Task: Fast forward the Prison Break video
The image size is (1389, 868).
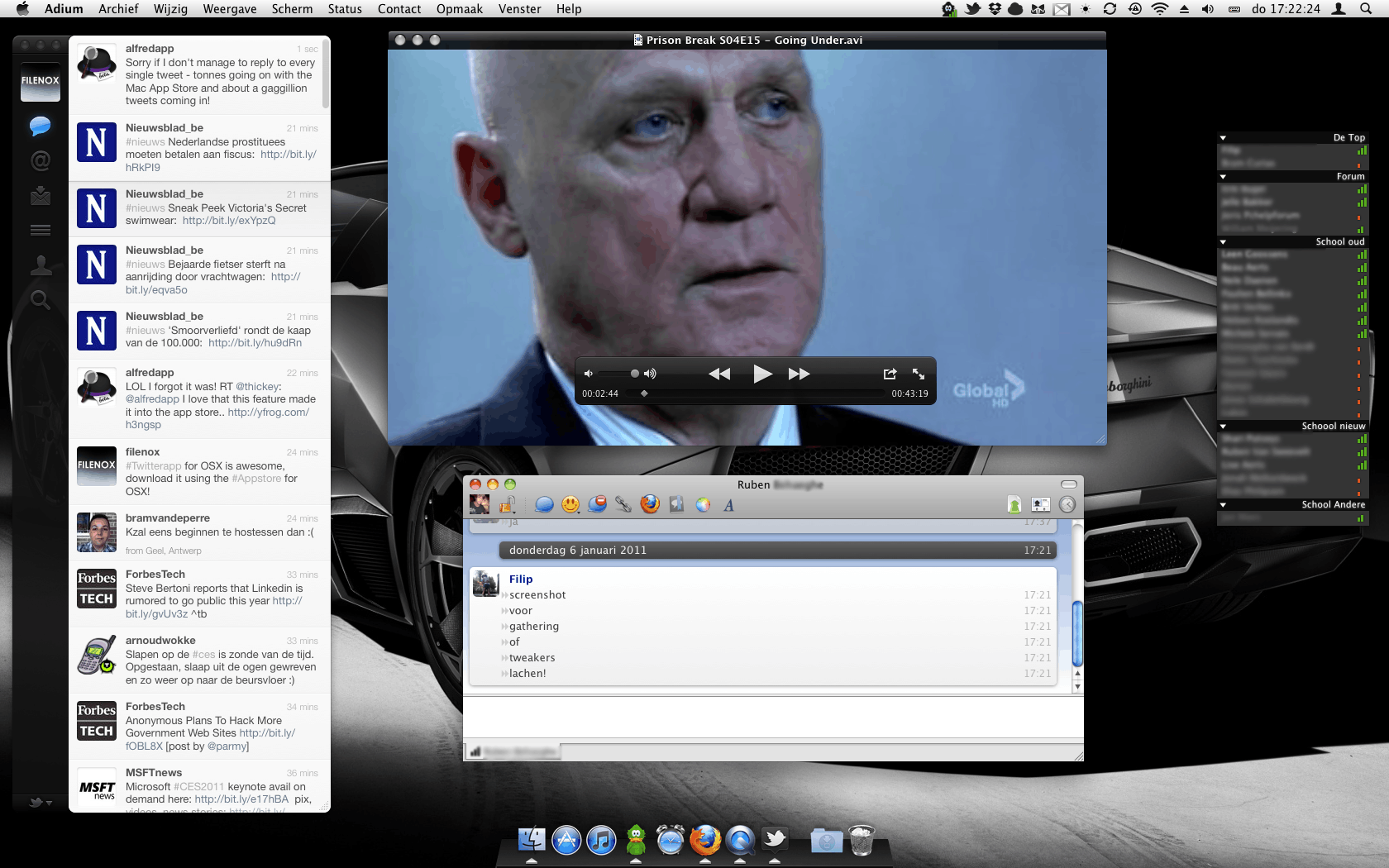Action: [799, 374]
